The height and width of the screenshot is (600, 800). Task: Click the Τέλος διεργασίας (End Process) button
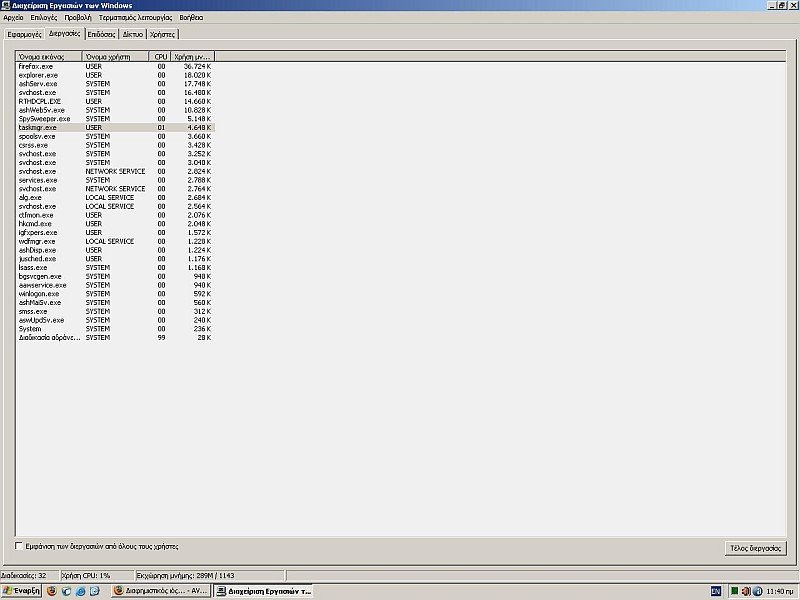tap(755, 548)
